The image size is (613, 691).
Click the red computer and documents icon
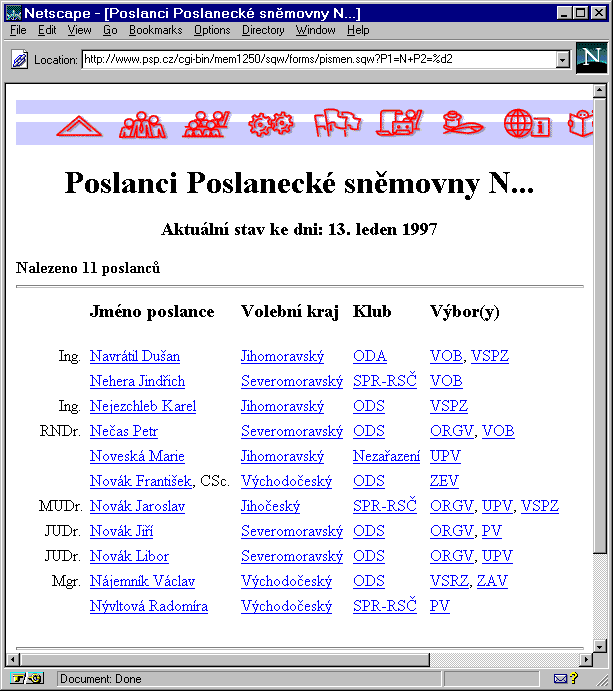point(399,123)
